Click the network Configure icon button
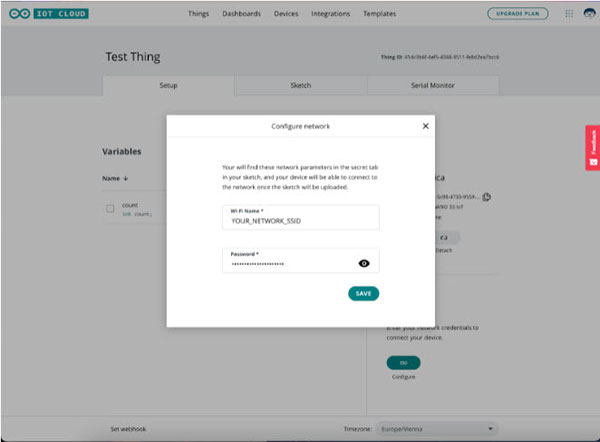Screen dimensions: 600x442 point(403,362)
